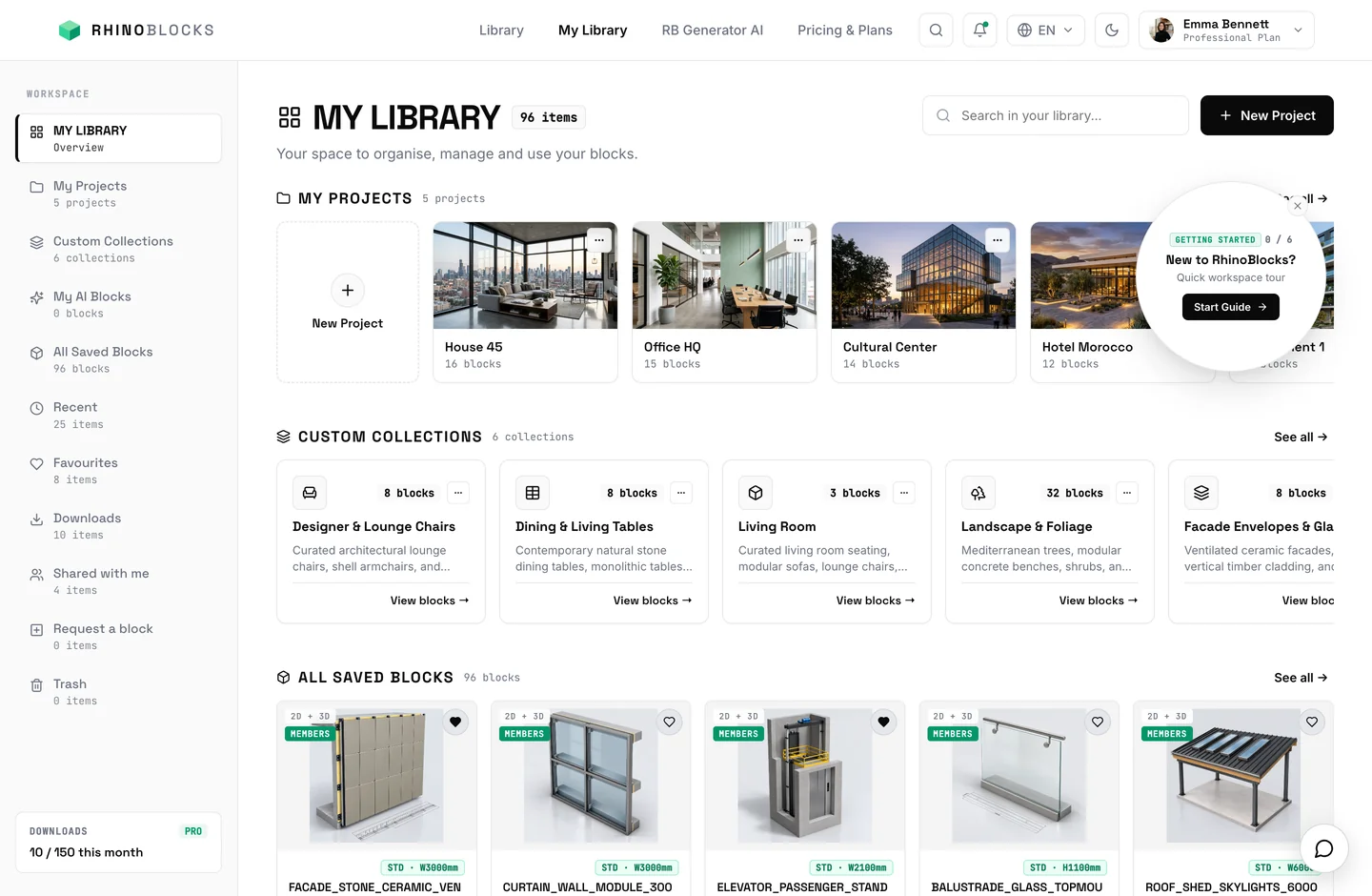1372x896 pixels.
Task: Open Downloads in the sidebar
Action: (118, 526)
